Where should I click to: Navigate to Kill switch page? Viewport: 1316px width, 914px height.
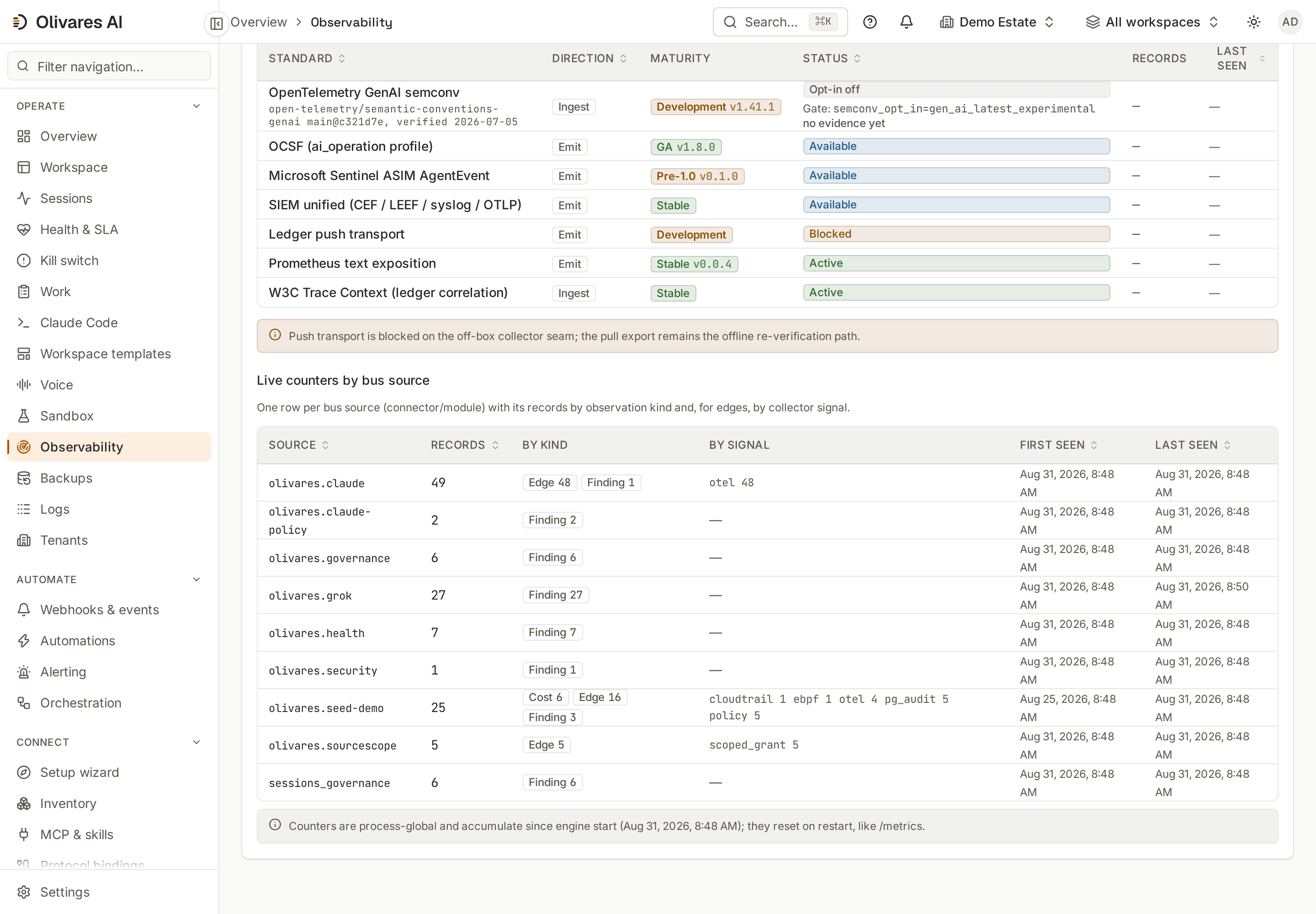click(x=109, y=260)
